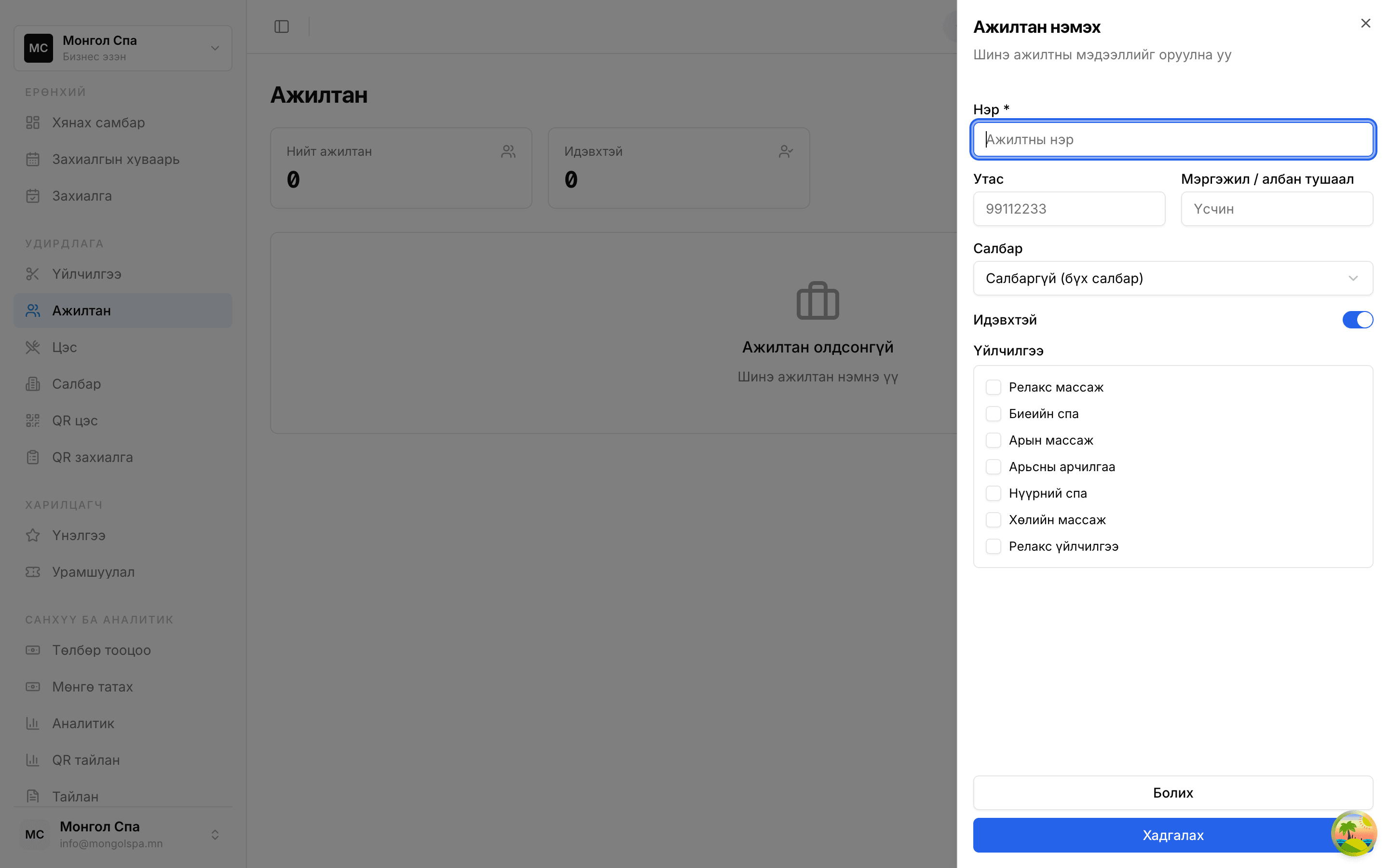Click the Захиалгын хуваарь calendar icon
Image resolution: width=1389 pixels, height=868 pixels.
[33, 159]
